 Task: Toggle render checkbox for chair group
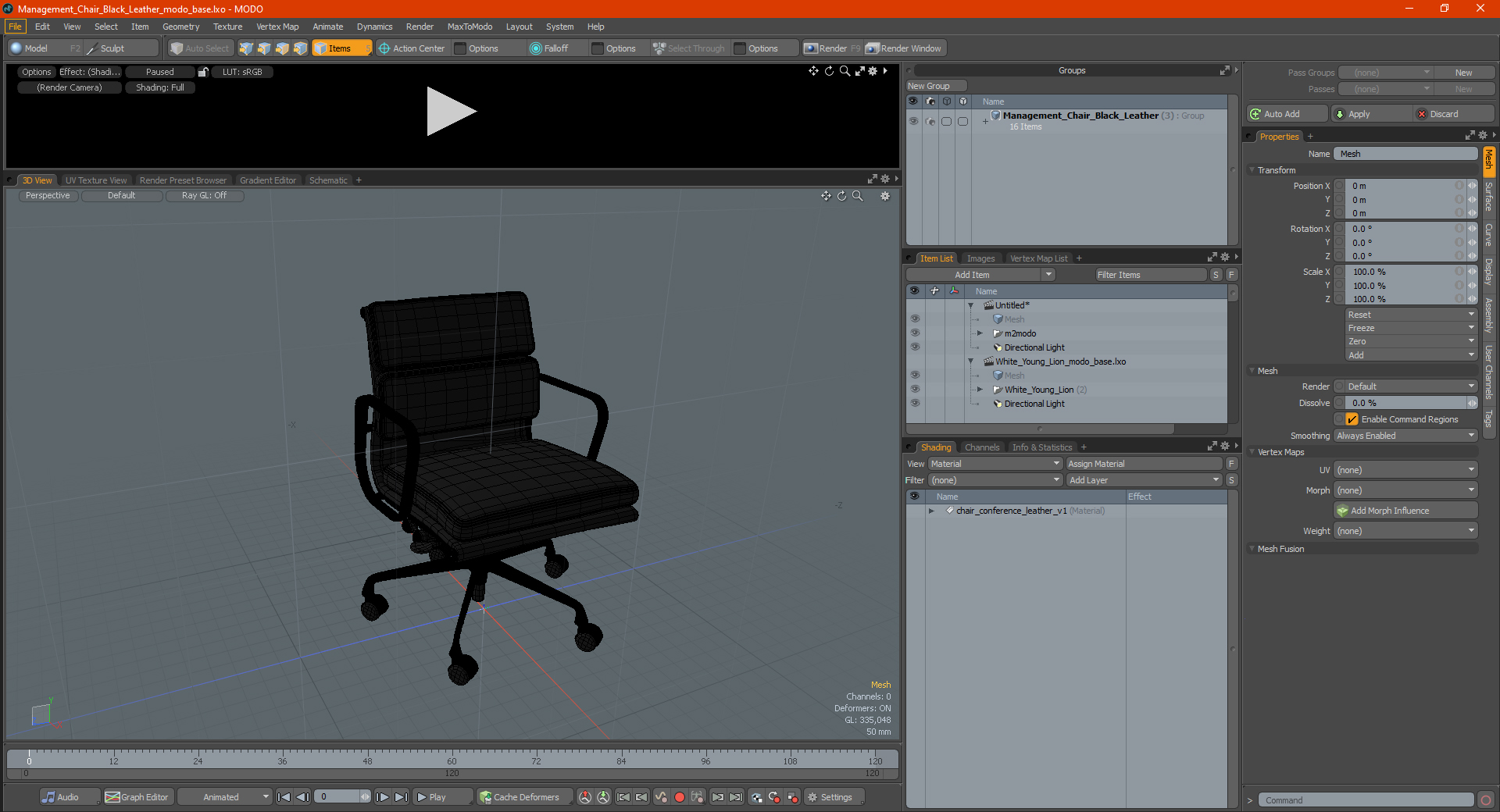click(x=930, y=121)
